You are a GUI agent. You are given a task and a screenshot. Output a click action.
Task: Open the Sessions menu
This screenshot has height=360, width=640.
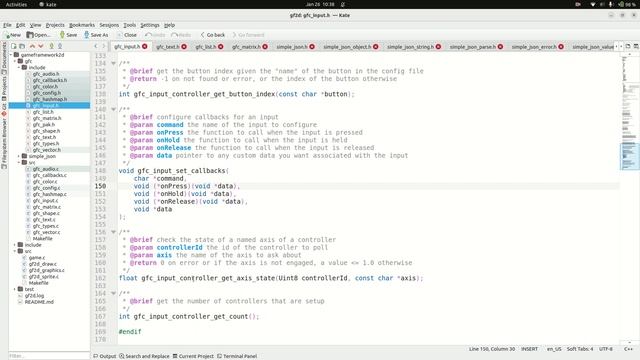(x=109, y=25)
